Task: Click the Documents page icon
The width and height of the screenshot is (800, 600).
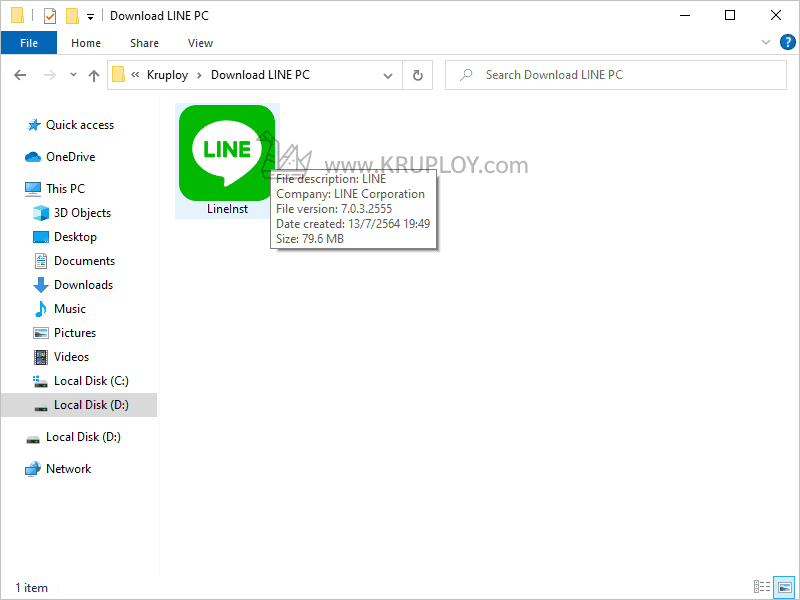Action: 41,261
